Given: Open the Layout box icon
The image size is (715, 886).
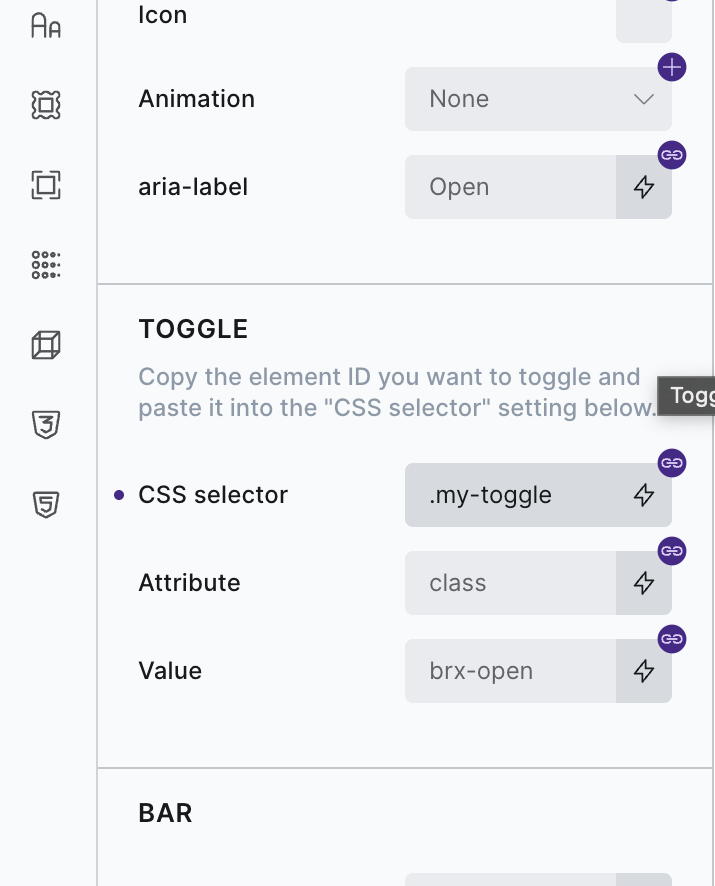Looking at the screenshot, I should click(x=46, y=184).
